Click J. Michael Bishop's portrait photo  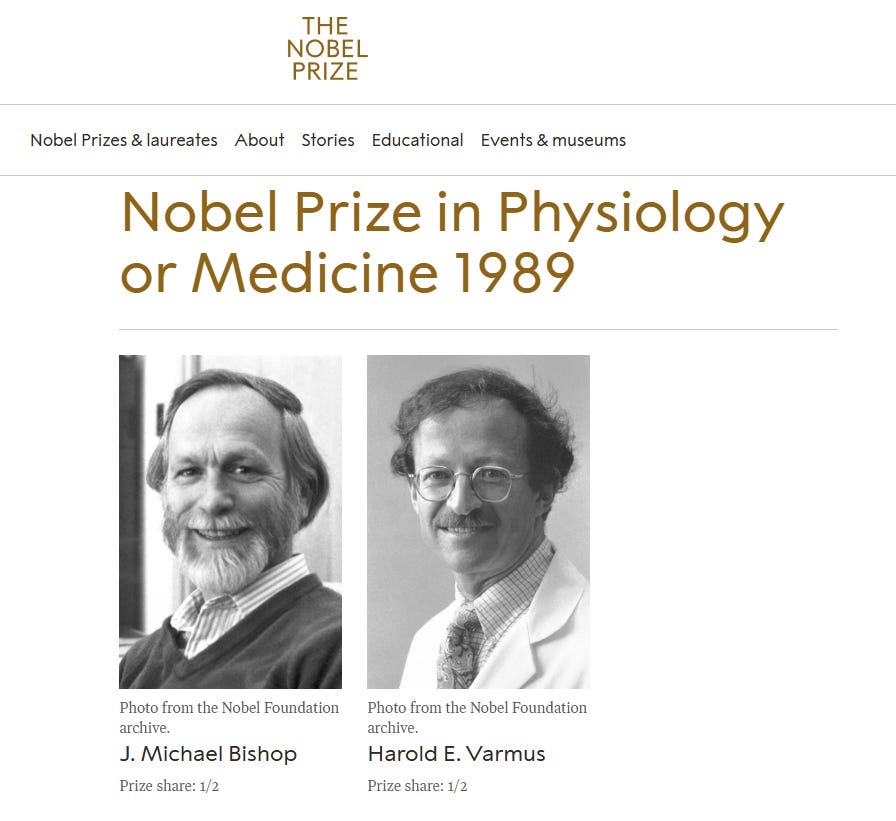coord(230,522)
